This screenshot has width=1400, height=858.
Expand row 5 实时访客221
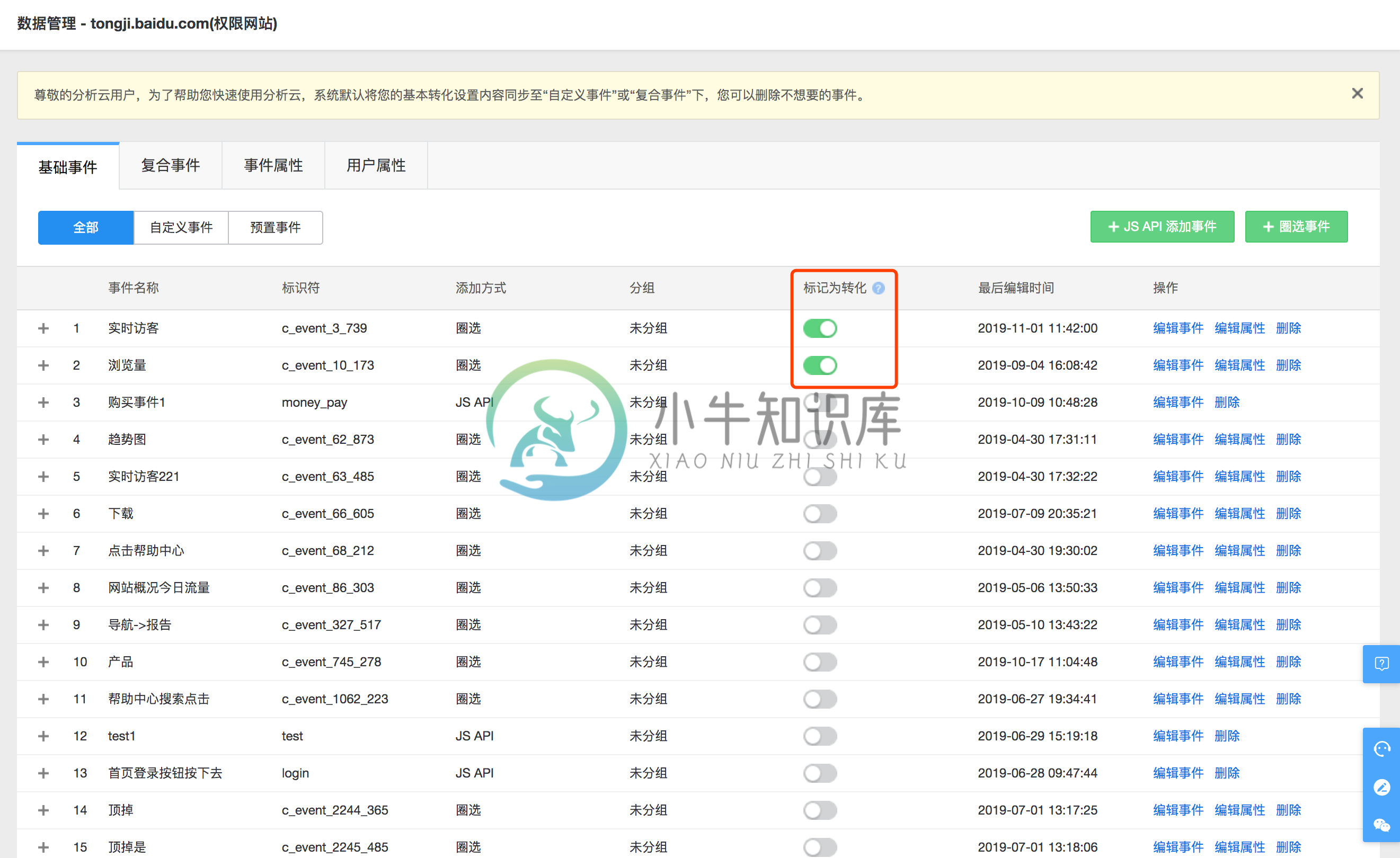point(43,477)
